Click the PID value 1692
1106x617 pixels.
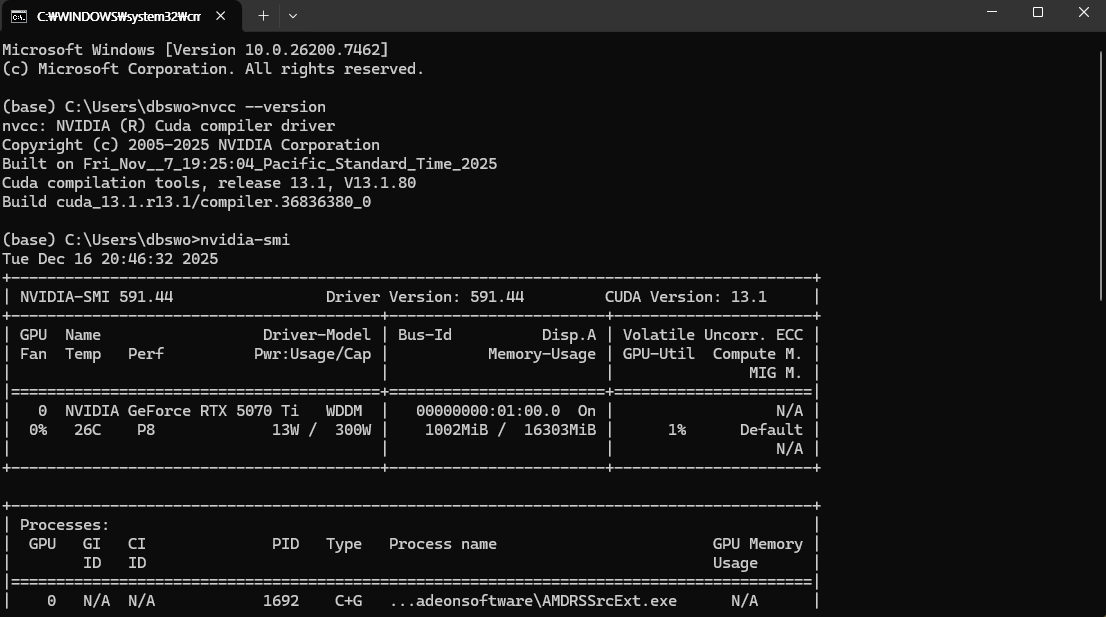(280, 601)
